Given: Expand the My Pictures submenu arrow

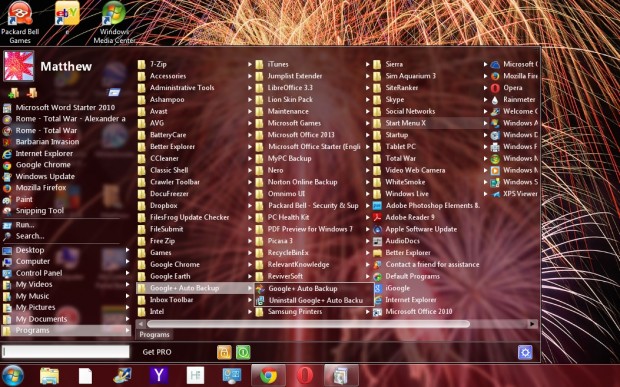Looking at the screenshot, I should 127,307.
